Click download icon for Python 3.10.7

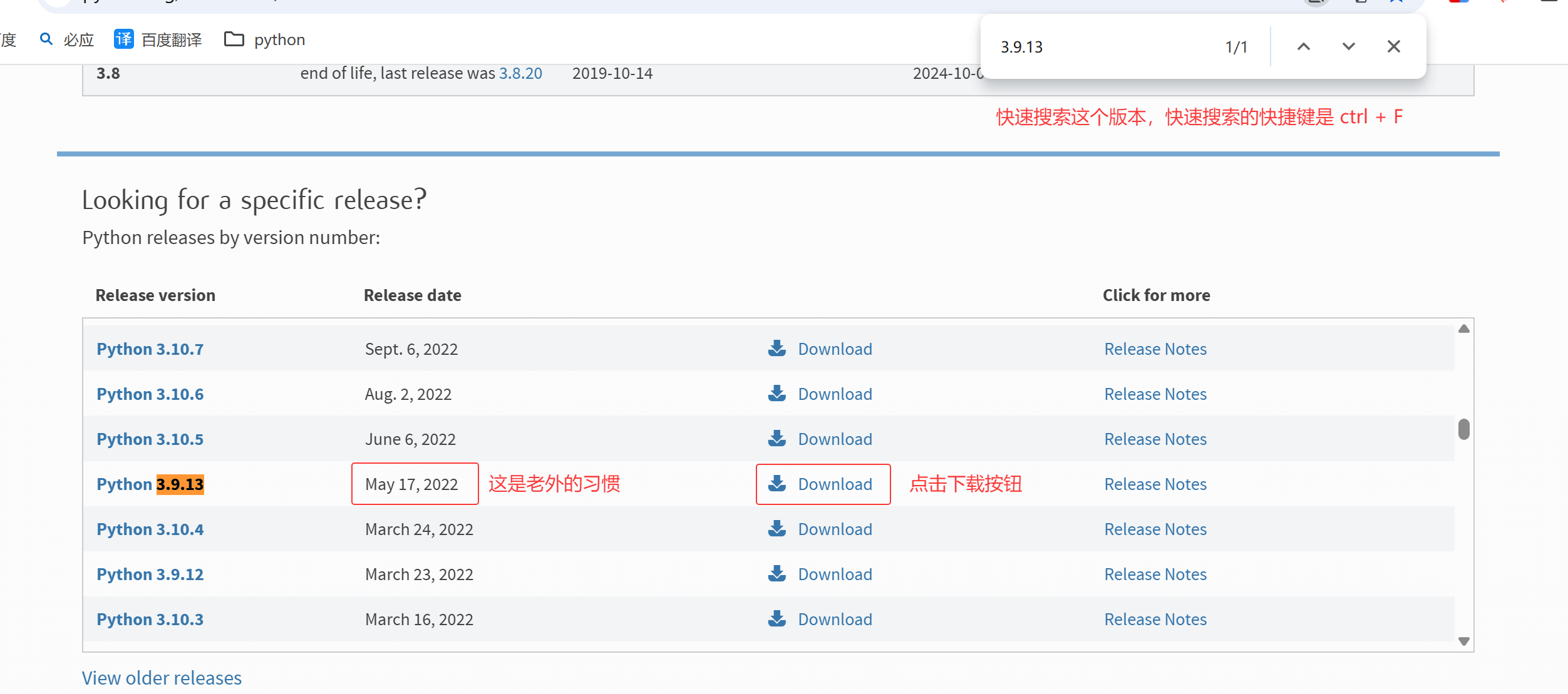(x=776, y=348)
